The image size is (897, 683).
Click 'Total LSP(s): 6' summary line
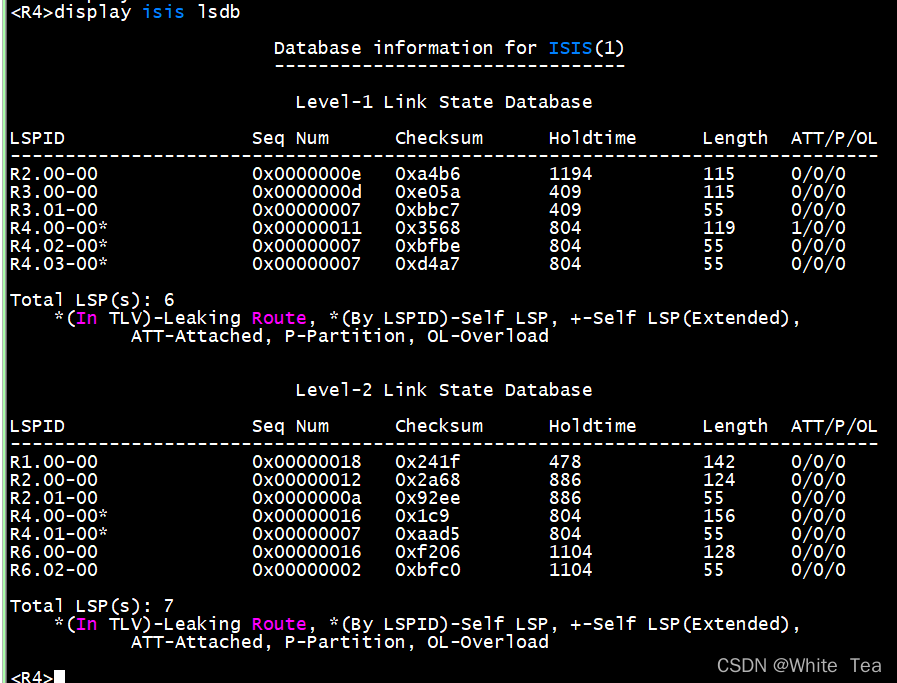[92, 300]
